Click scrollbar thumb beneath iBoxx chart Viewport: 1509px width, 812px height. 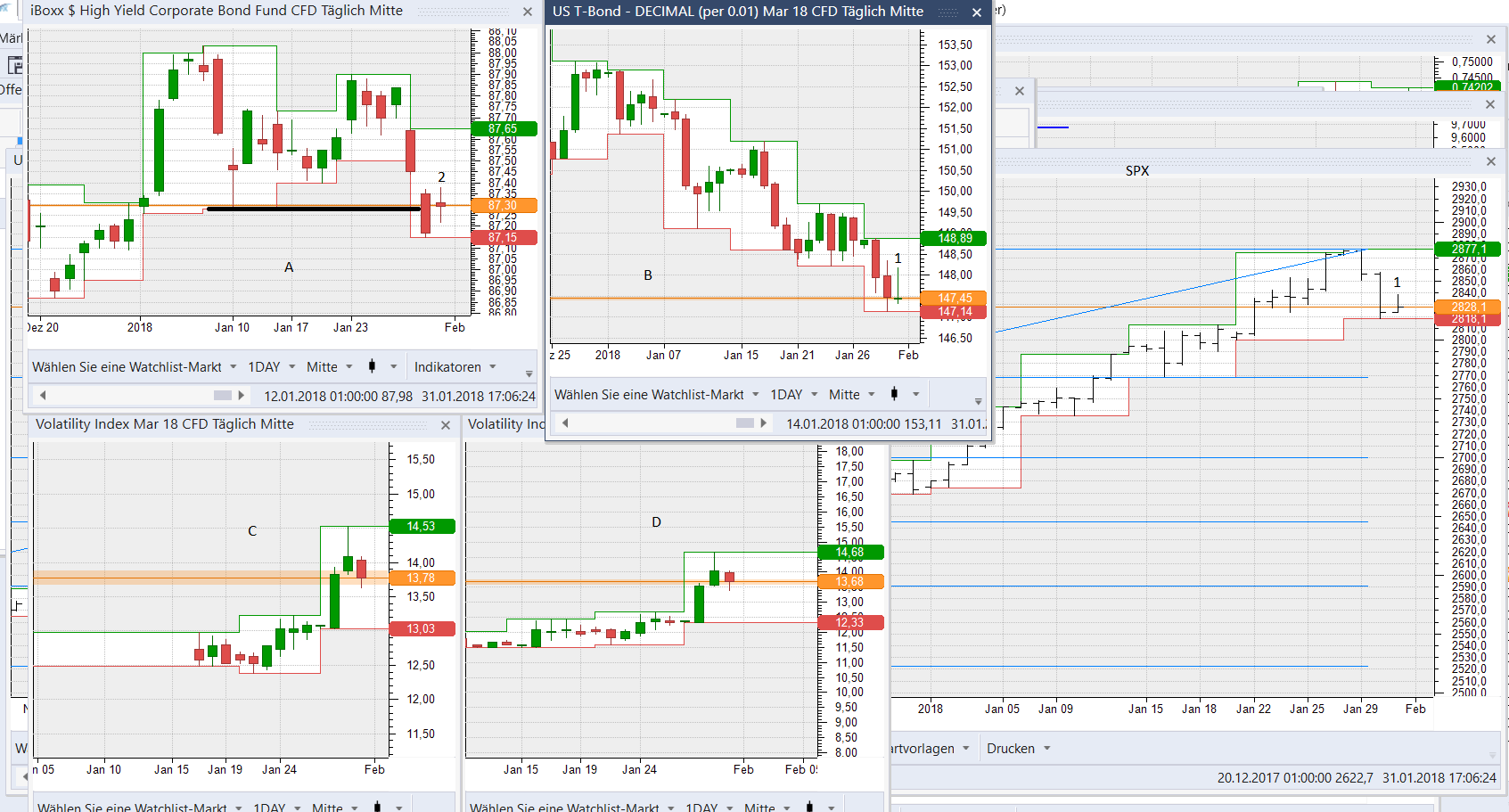pyautogui.click(x=223, y=395)
